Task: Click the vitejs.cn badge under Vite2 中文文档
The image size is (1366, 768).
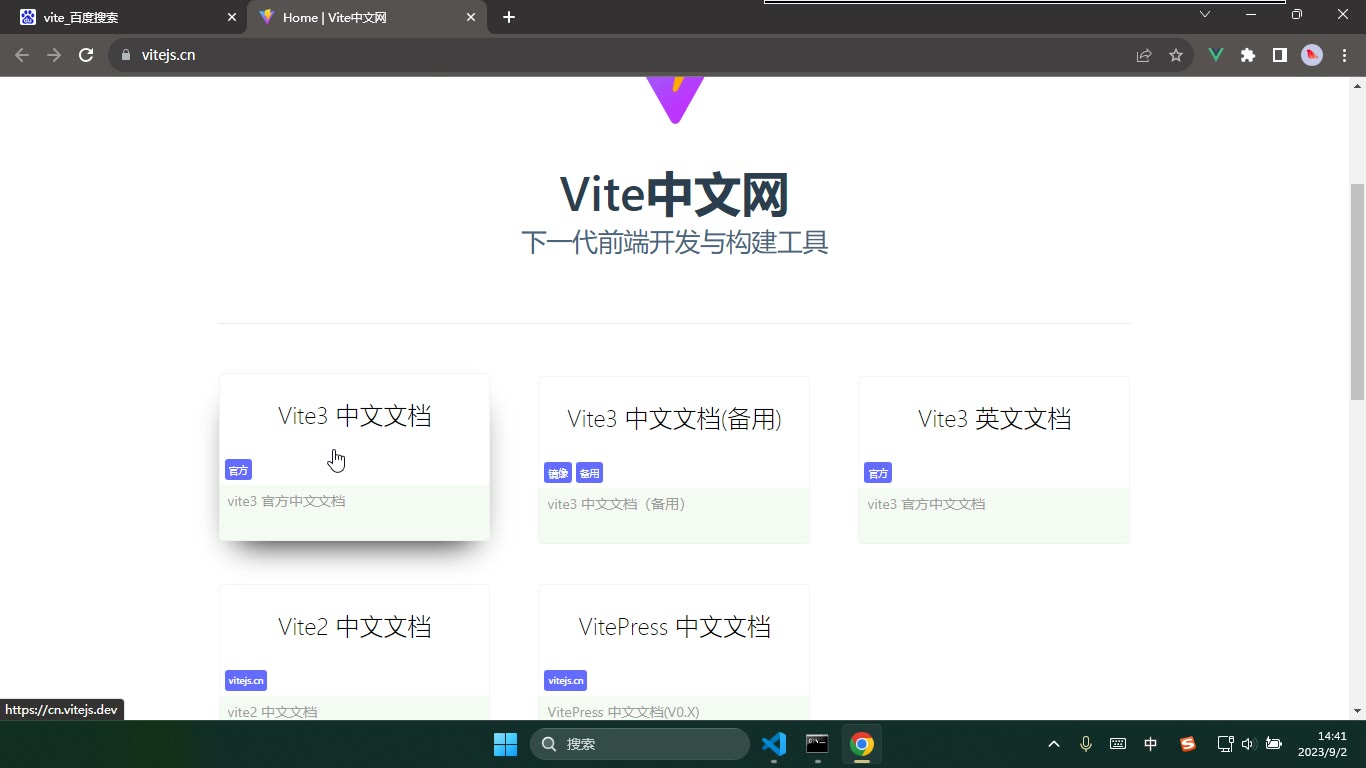Action: (x=246, y=681)
